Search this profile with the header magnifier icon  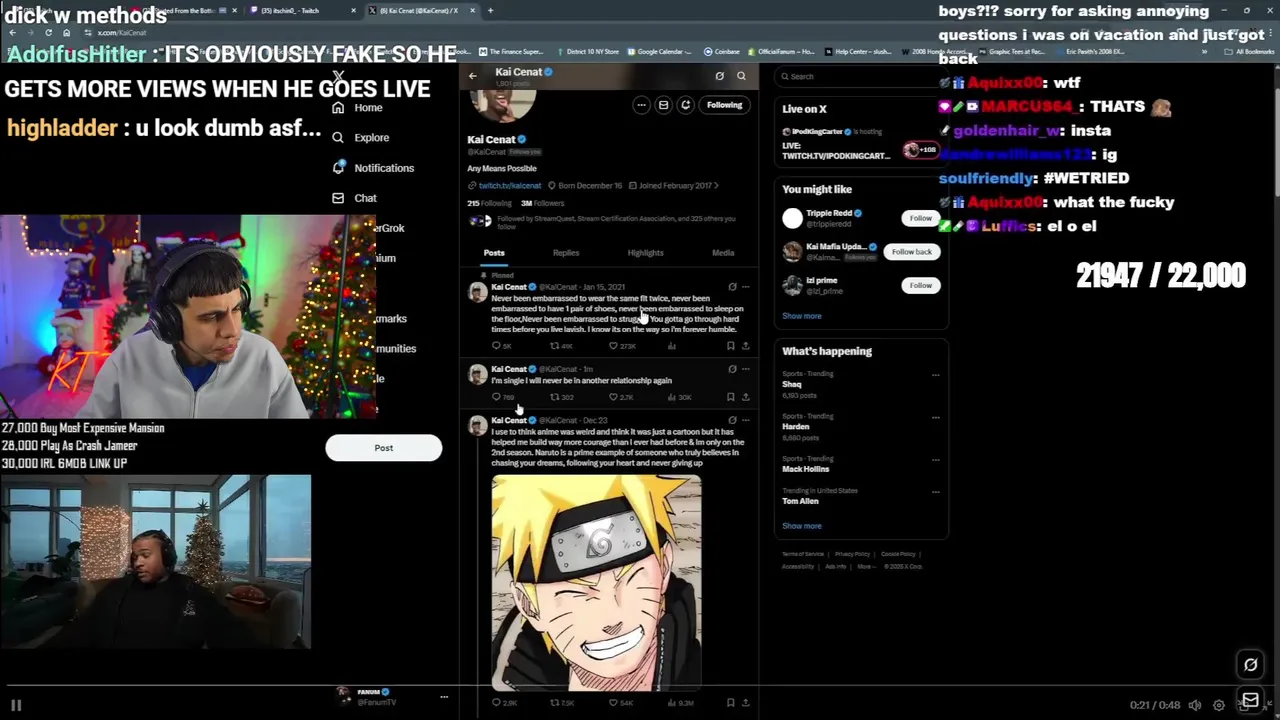click(x=741, y=76)
